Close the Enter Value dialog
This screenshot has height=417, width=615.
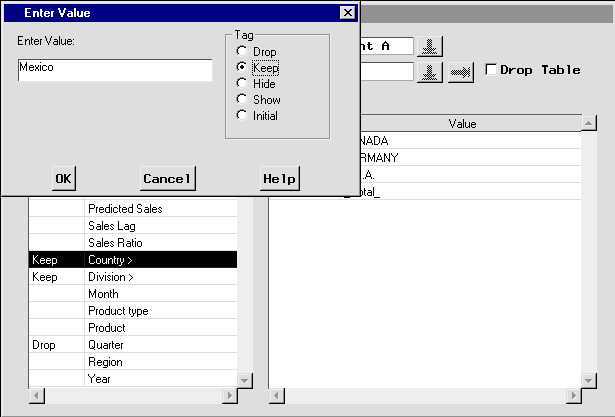coord(347,12)
